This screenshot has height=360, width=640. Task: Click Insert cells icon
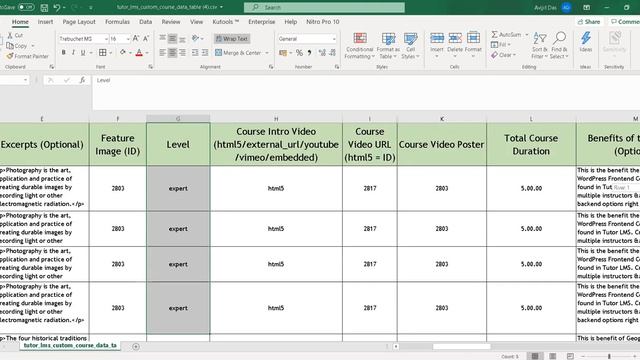click(437, 38)
